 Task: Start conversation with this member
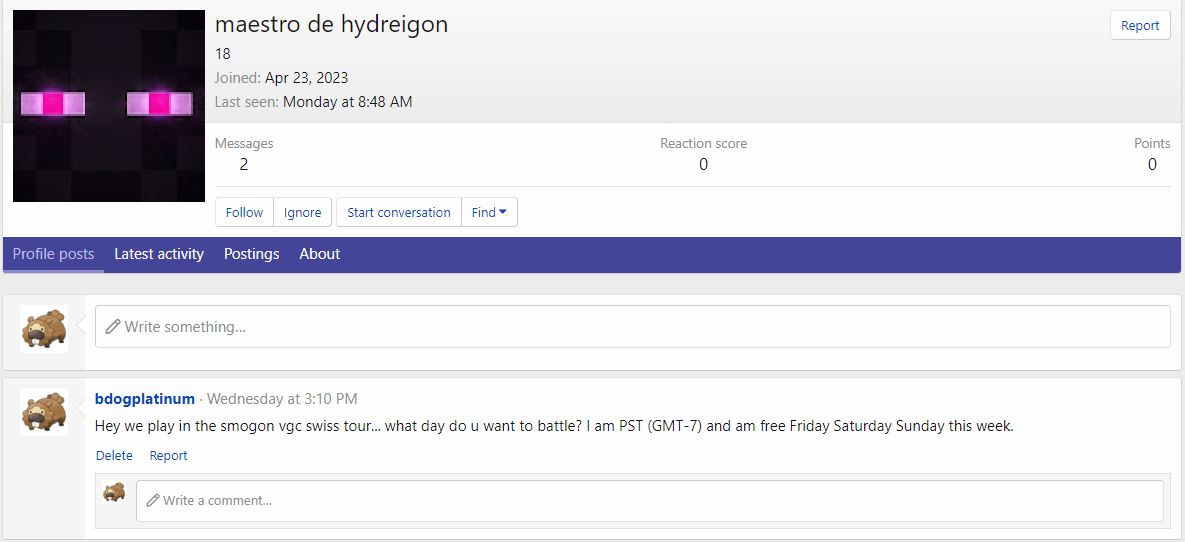pos(399,212)
